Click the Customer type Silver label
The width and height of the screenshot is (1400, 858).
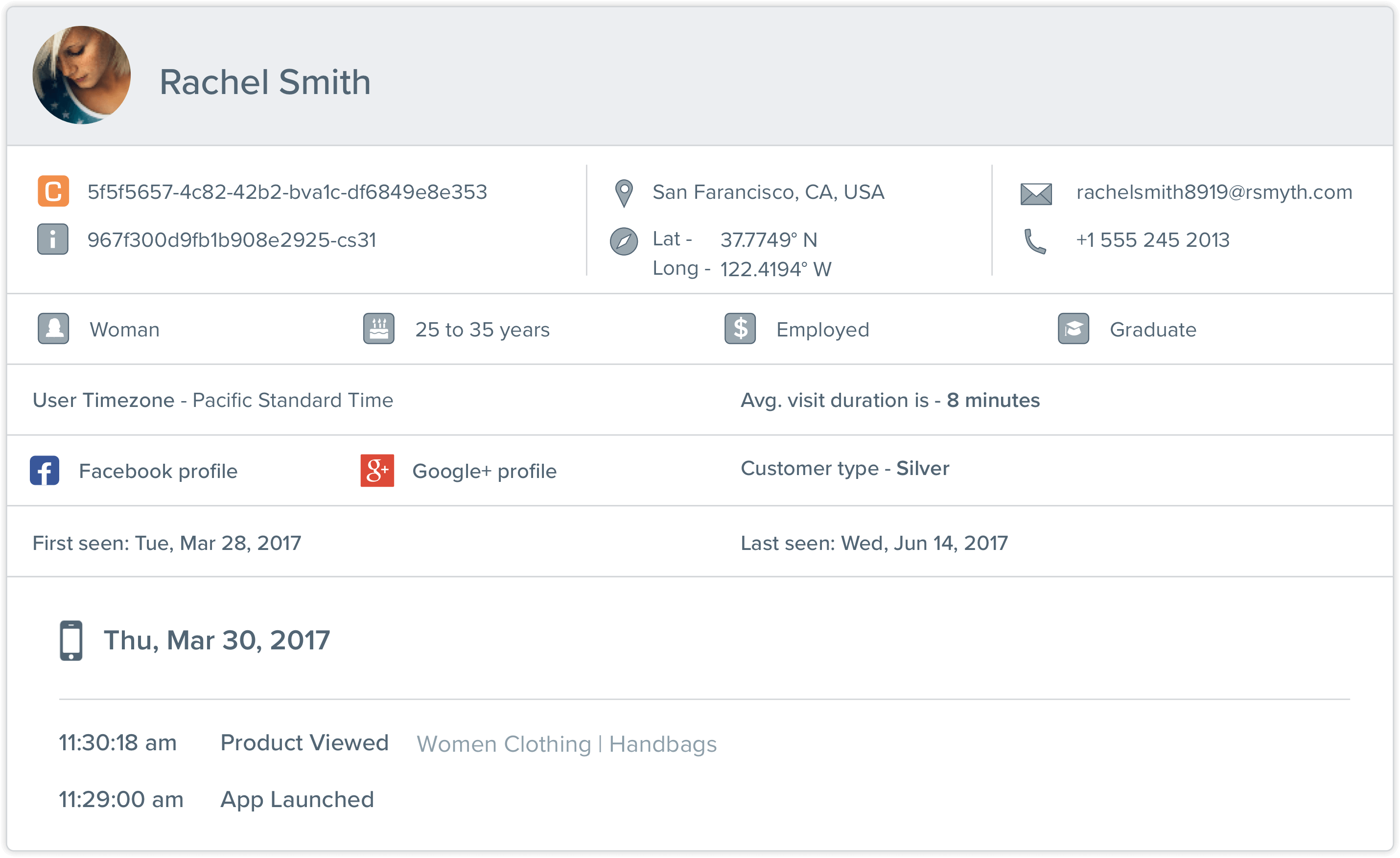click(844, 468)
